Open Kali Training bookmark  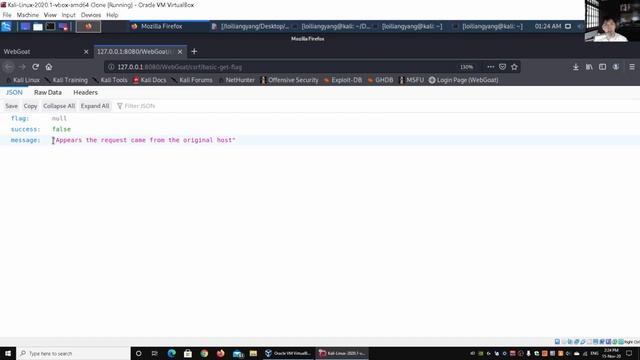tap(67, 80)
